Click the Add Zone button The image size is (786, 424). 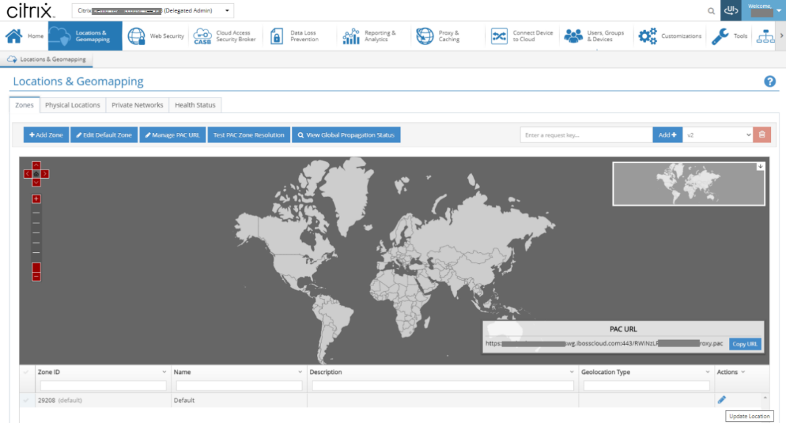tap(46, 135)
